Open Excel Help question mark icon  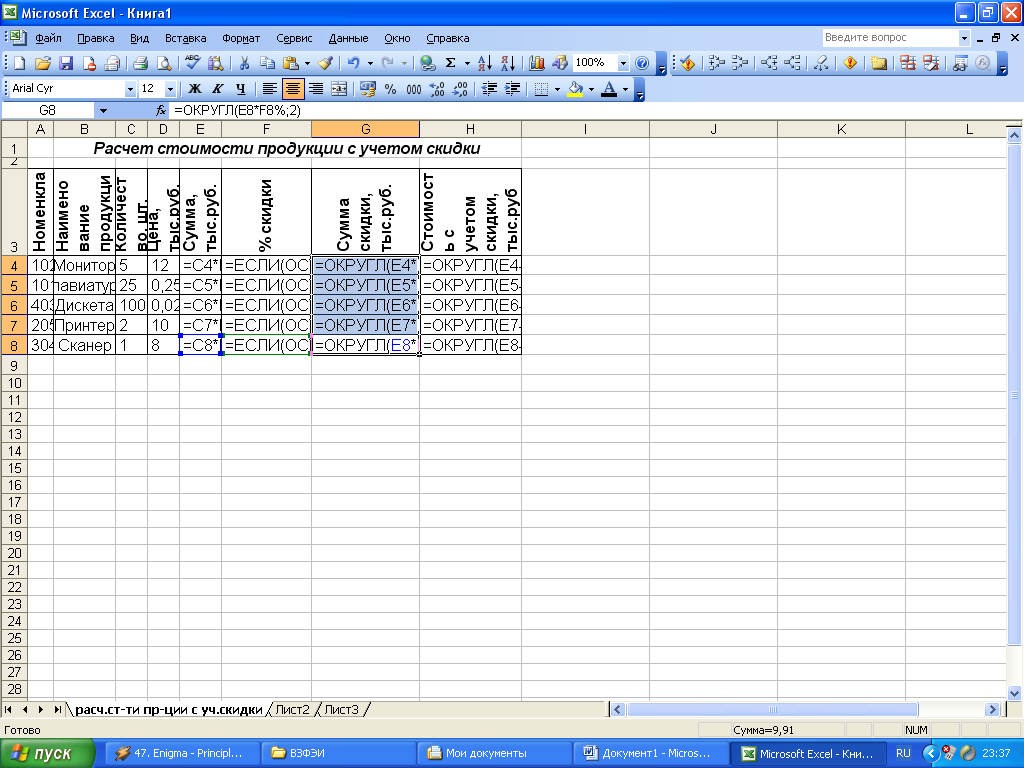click(x=642, y=63)
